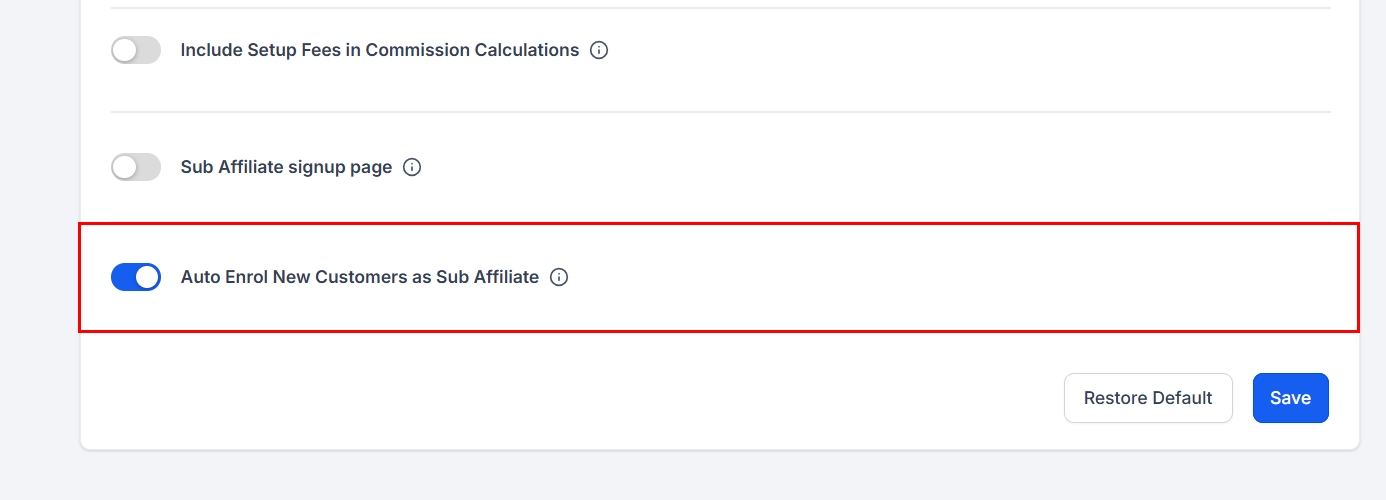Enable Include Setup Fees in Commission Calculations

[136, 50]
